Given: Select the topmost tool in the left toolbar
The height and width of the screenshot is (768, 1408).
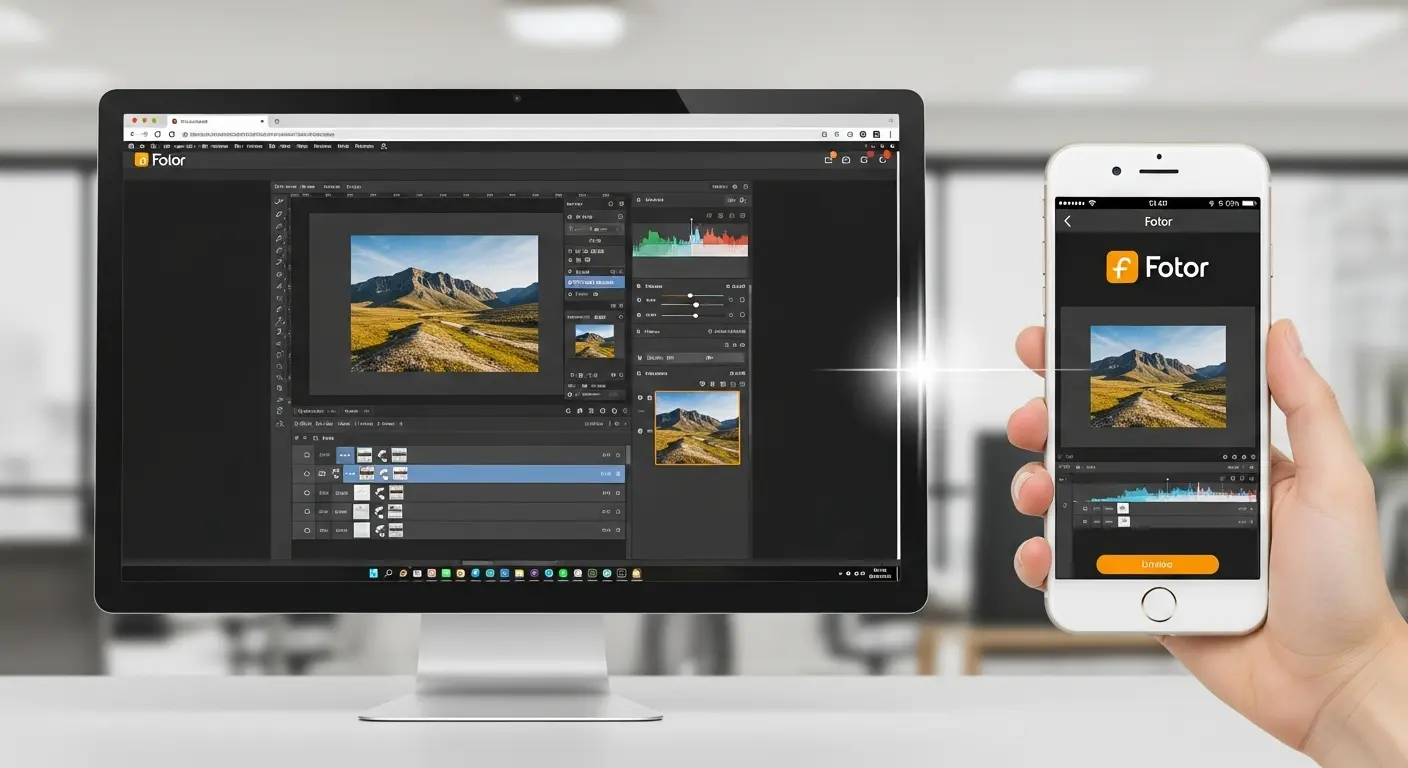Looking at the screenshot, I should [281, 203].
